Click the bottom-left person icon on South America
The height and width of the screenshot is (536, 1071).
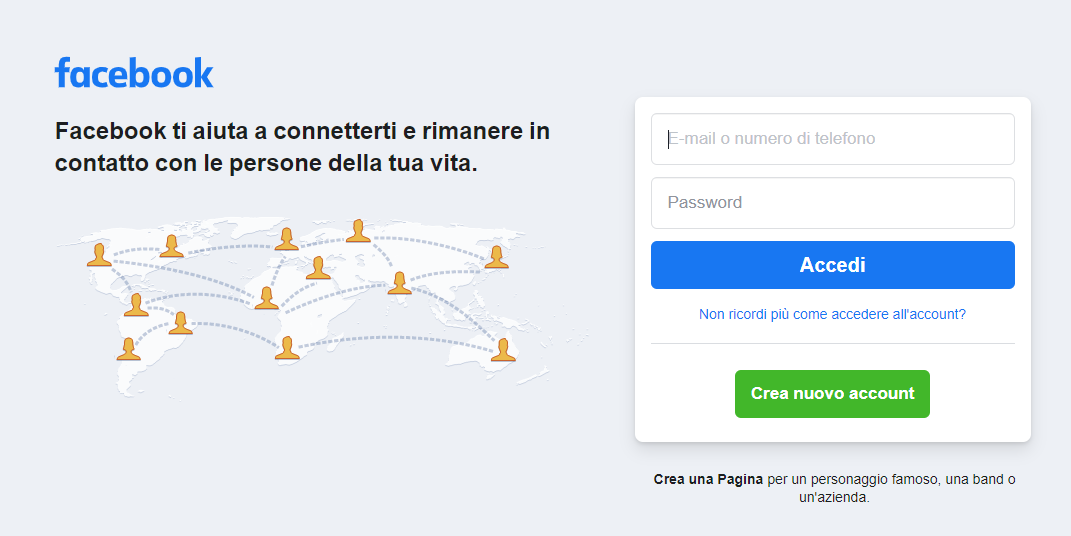(x=128, y=349)
